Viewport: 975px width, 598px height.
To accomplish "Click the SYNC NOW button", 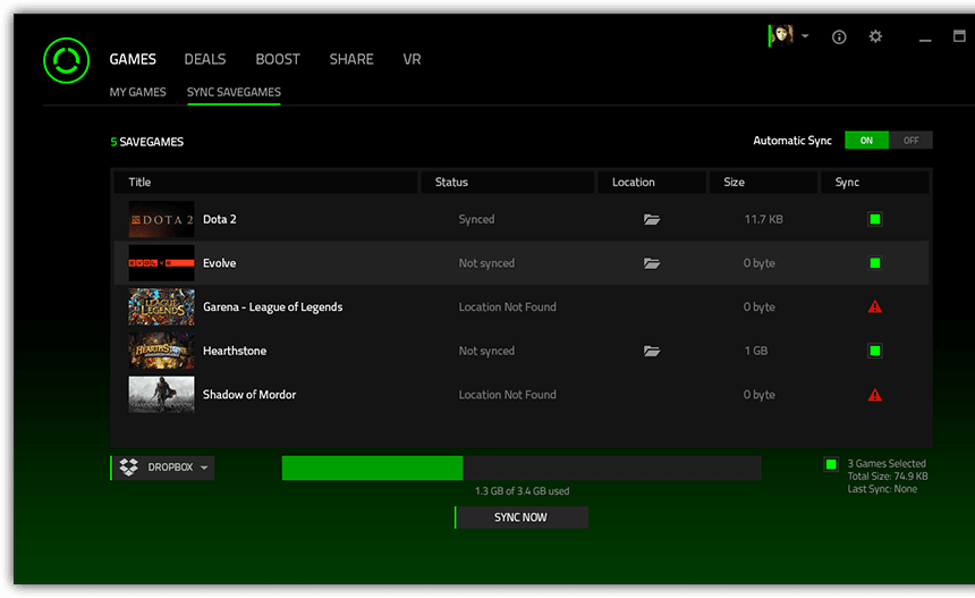I will [x=521, y=517].
